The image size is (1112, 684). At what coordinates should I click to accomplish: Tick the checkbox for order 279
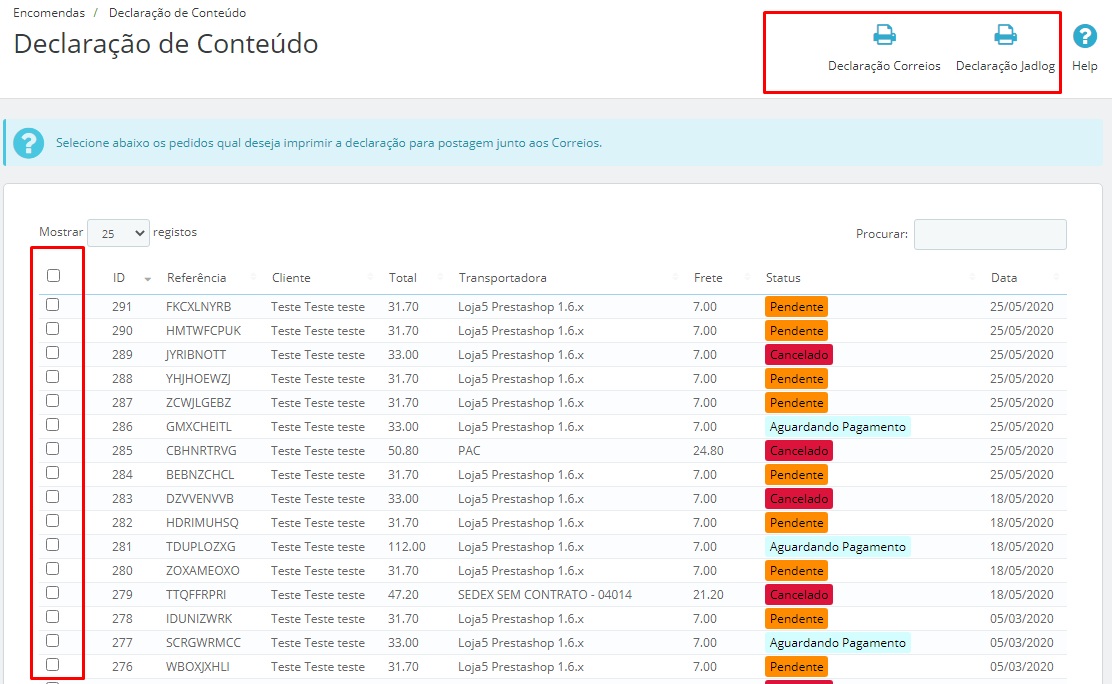click(x=53, y=593)
